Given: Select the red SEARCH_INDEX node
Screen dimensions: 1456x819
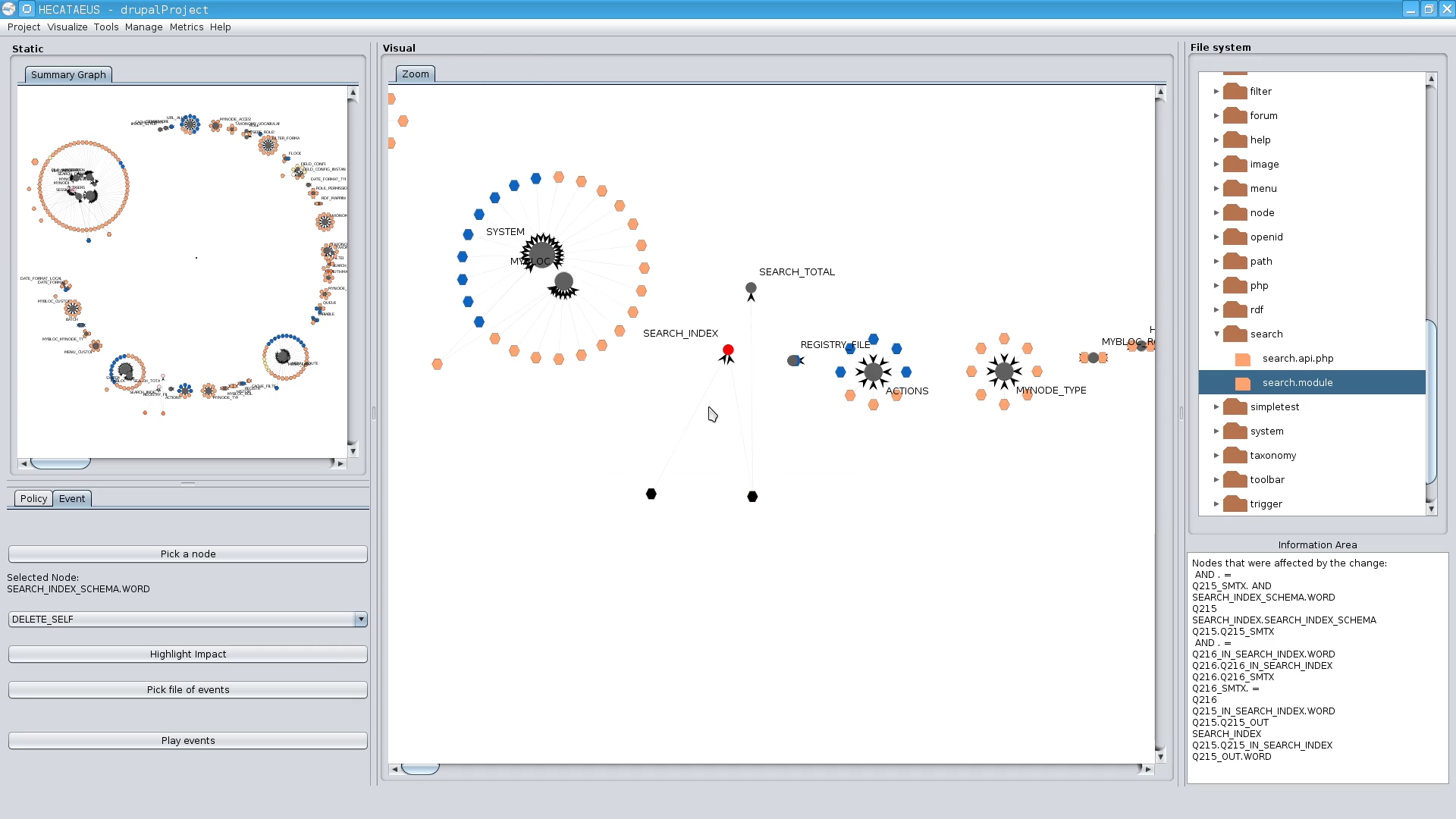Looking at the screenshot, I should (x=728, y=350).
